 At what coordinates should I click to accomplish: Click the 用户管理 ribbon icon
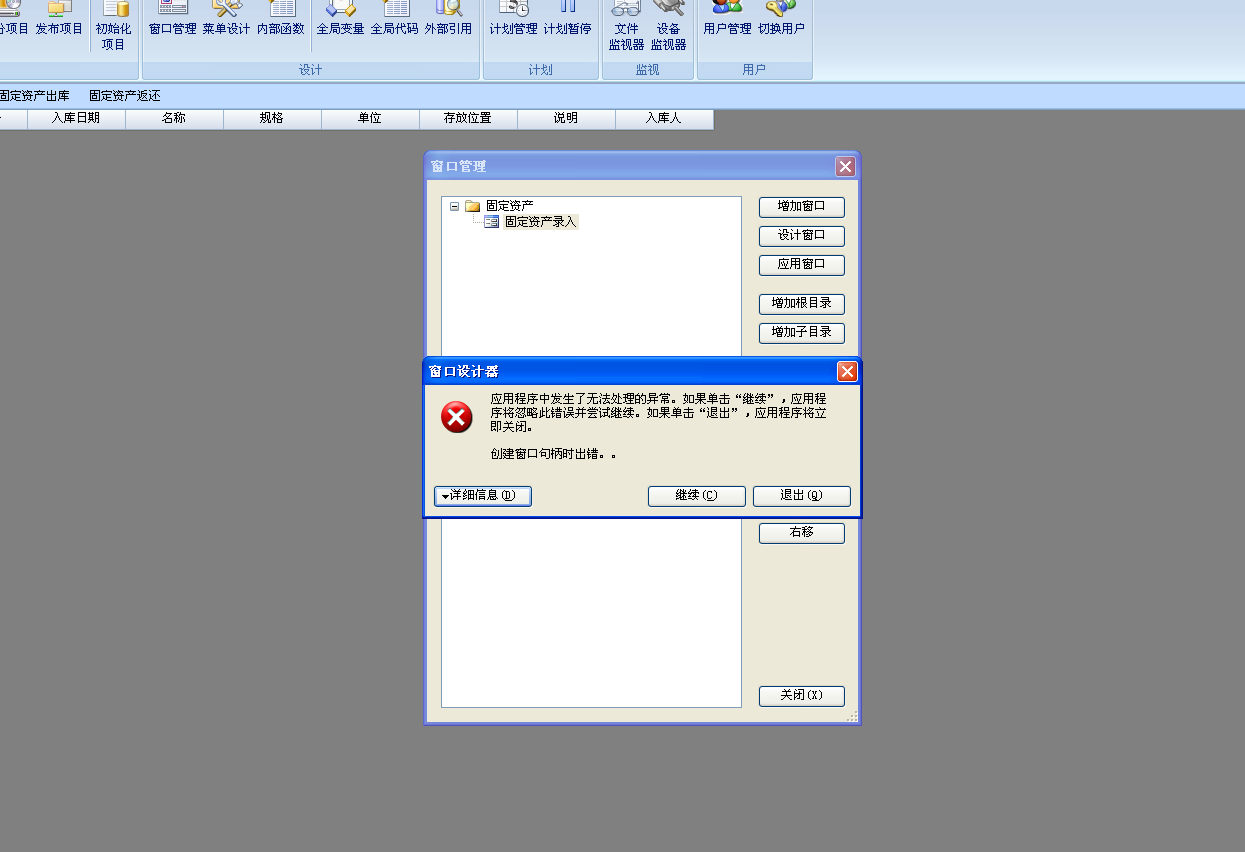click(x=727, y=20)
